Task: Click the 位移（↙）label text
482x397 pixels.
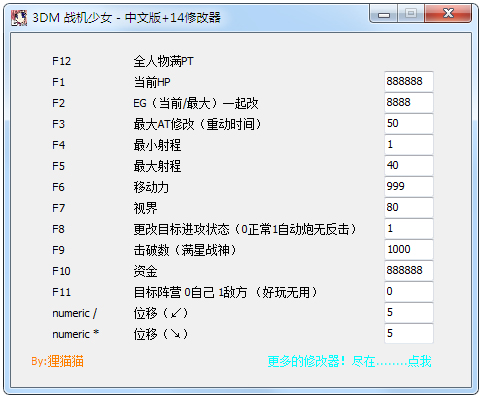Action: point(161,313)
